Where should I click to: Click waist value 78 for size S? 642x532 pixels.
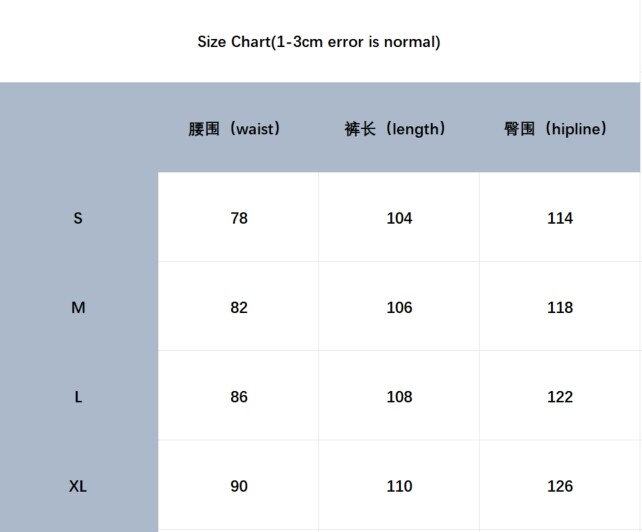239,218
